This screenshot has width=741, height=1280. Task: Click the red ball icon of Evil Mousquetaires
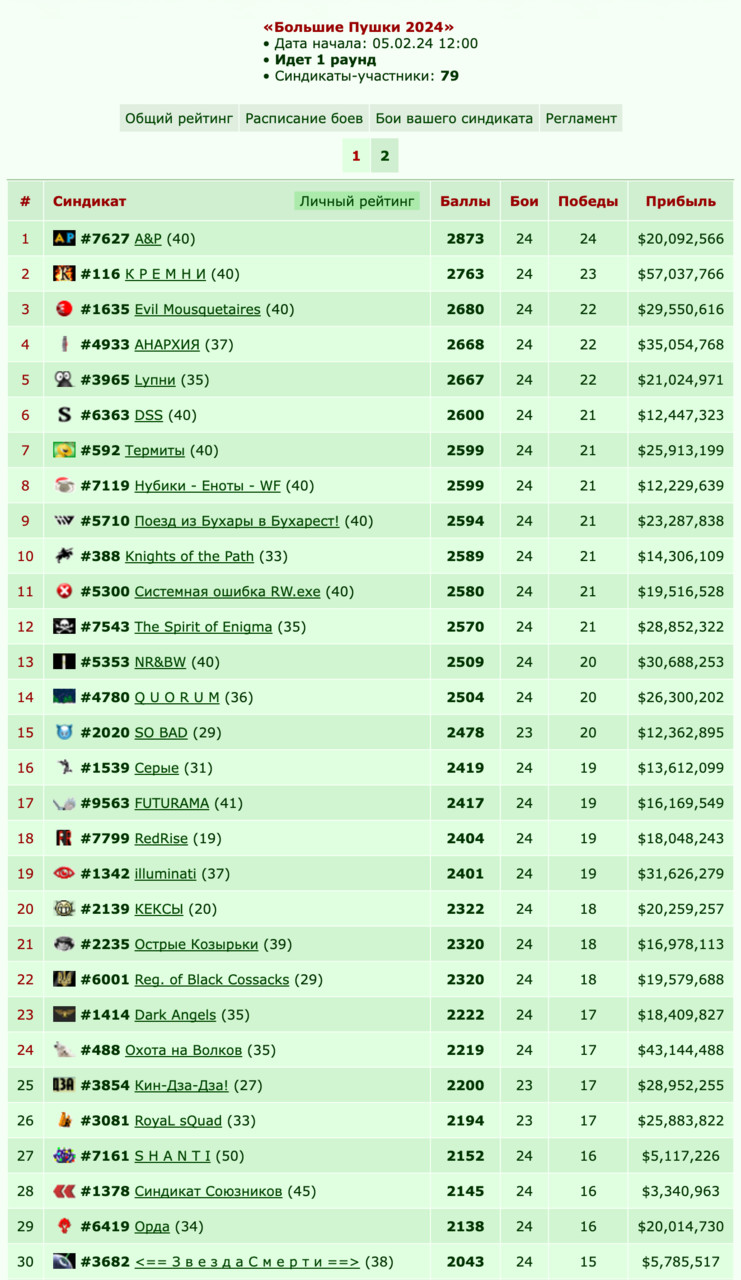point(64,309)
